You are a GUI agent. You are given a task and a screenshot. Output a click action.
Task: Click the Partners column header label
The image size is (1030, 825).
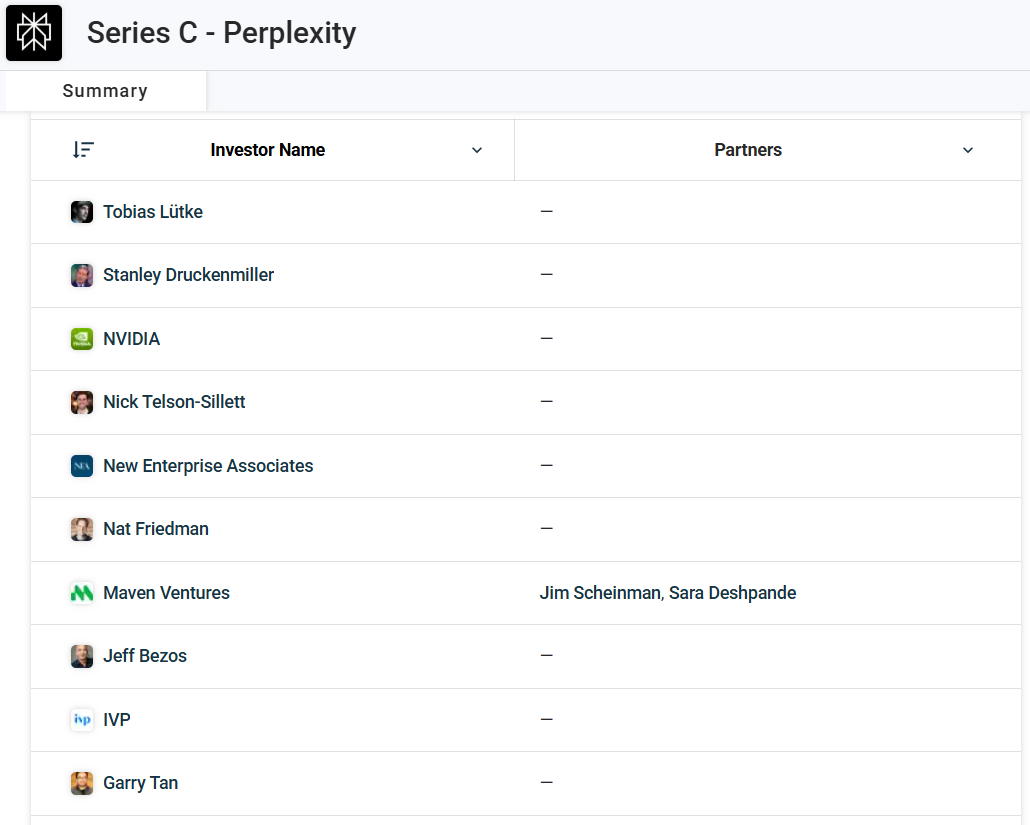[748, 150]
